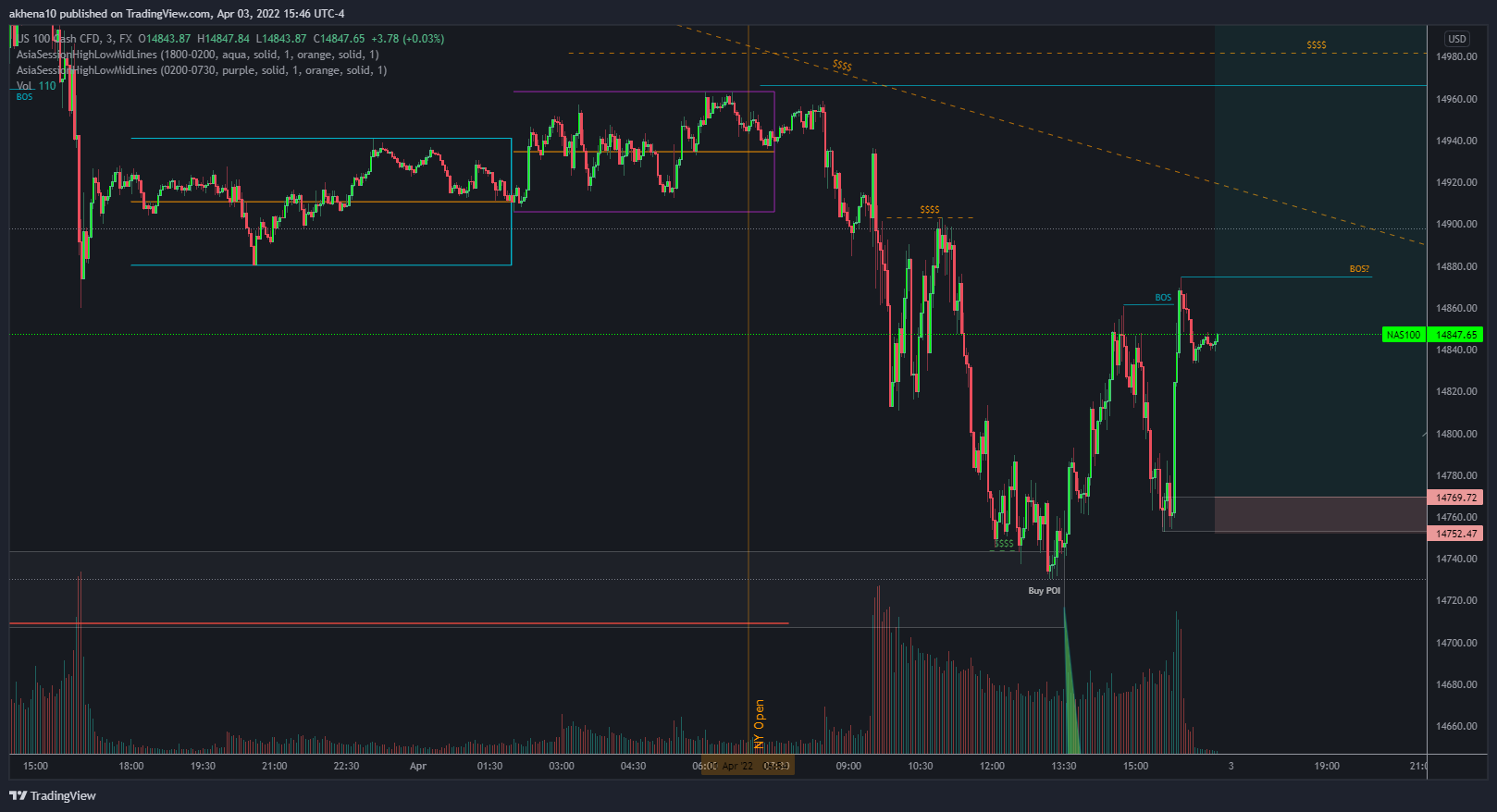The image size is (1497, 812).
Task: Click the 03:00 time axis label
Action: tap(562, 766)
